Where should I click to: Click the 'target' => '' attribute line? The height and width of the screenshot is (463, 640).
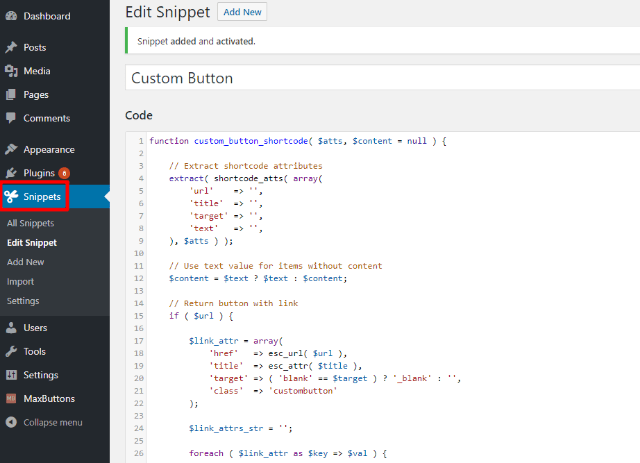pyautogui.click(x=226, y=216)
